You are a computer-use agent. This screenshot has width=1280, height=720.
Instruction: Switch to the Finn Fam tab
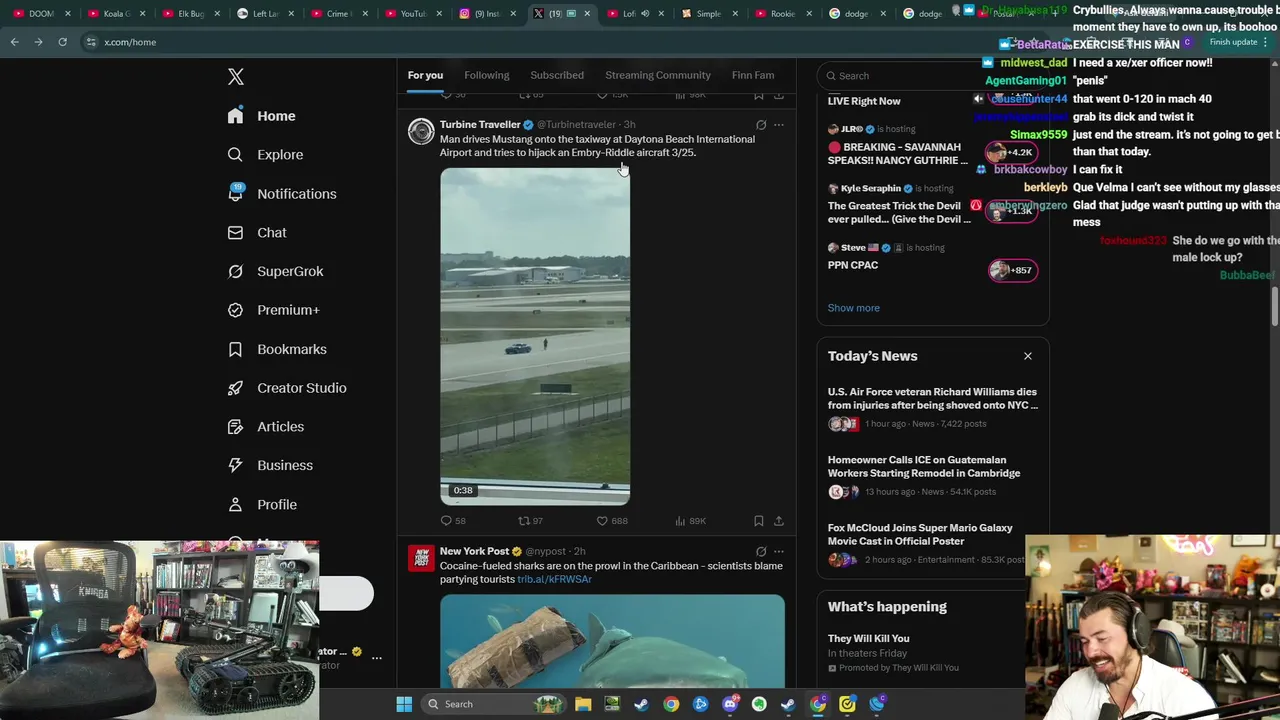point(753,75)
